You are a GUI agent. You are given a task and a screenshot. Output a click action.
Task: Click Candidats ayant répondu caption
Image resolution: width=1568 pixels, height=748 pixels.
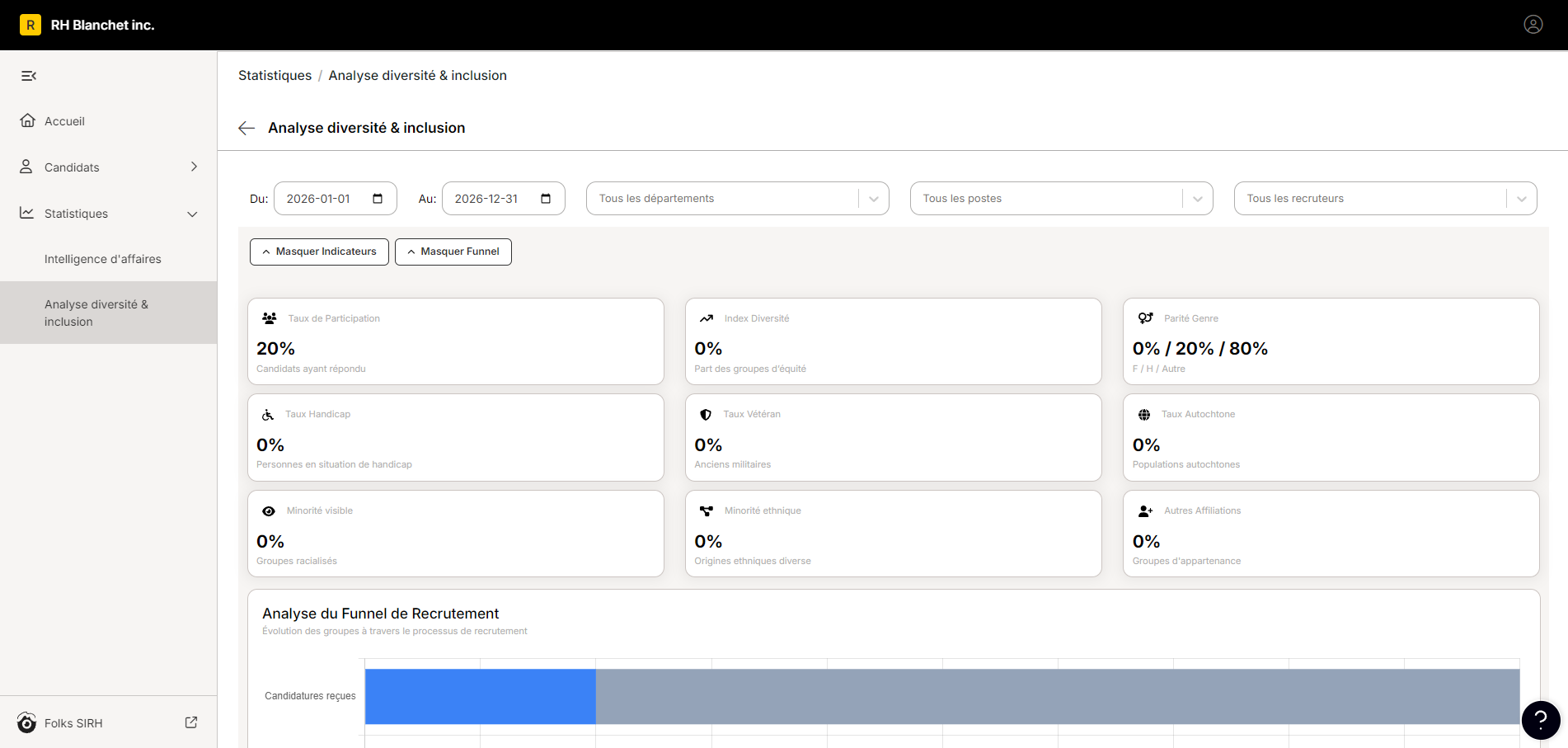point(311,369)
